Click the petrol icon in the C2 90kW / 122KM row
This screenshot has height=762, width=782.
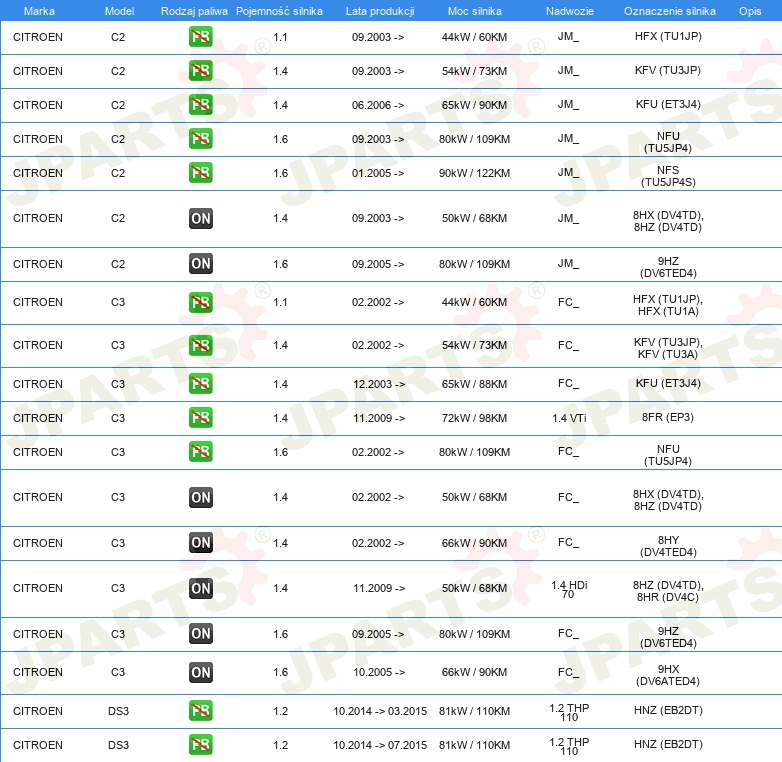[200, 173]
